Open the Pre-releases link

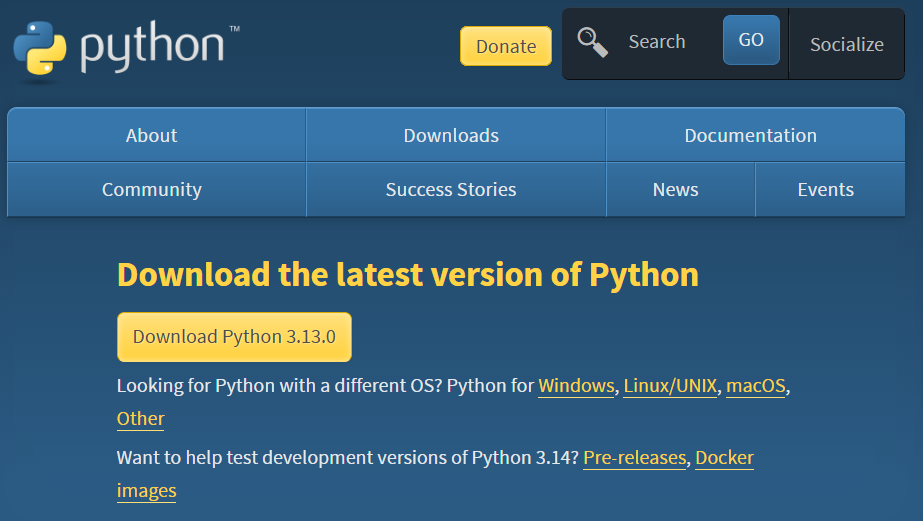[x=635, y=458]
